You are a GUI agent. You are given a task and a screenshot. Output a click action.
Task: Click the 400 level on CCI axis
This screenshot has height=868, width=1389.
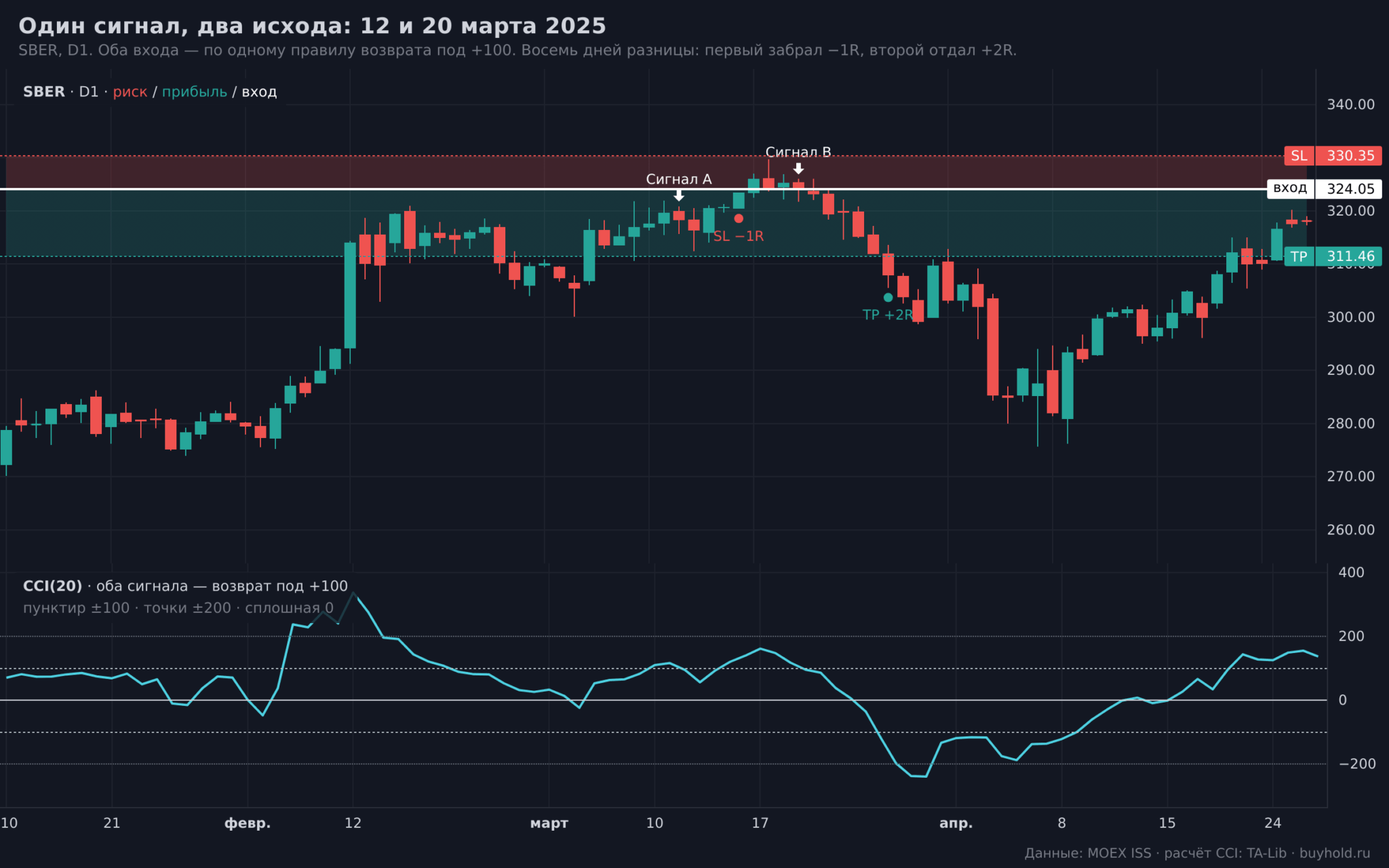tap(1351, 572)
